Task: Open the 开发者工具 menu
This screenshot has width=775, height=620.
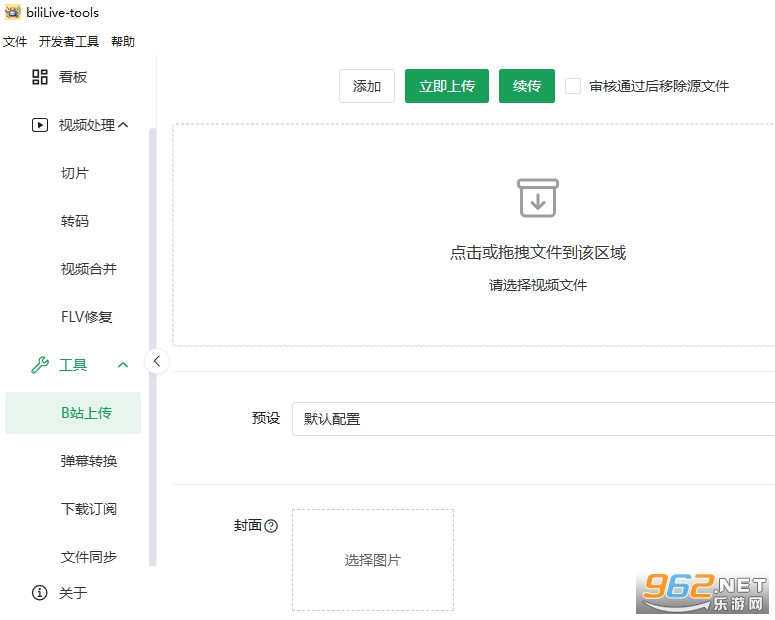Action: 69,42
